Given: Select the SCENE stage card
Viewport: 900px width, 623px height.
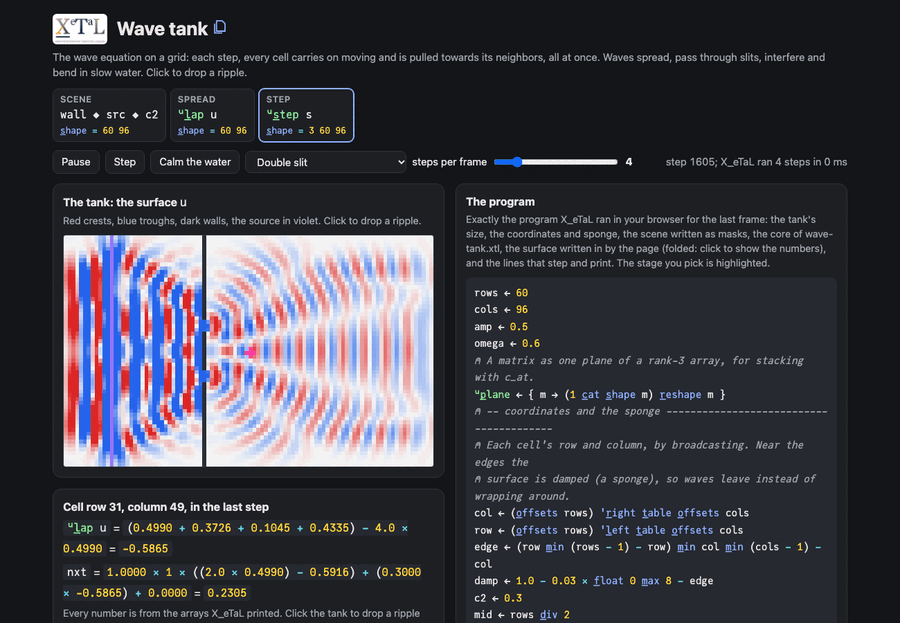Looking at the screenshot, I should click(x=109, y=115).
